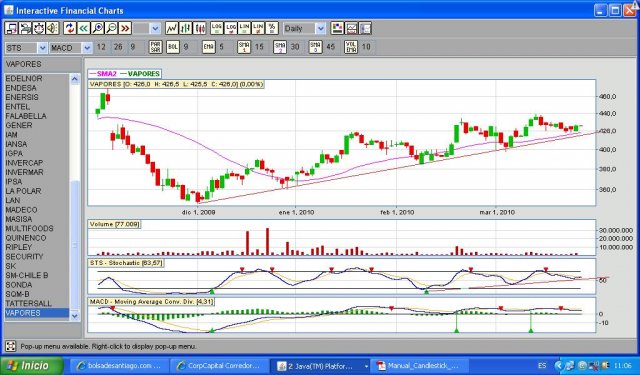Image resolution: width=640 pixels, height=375 pixels.
Task: Select FALABELLA in the stock list
Action: (26, 116)
